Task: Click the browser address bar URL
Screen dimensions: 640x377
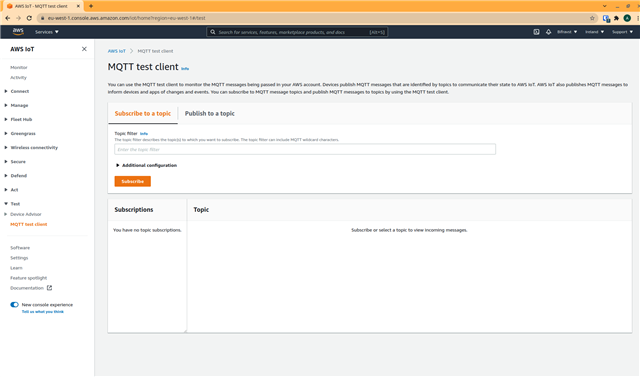Action: 127,18
